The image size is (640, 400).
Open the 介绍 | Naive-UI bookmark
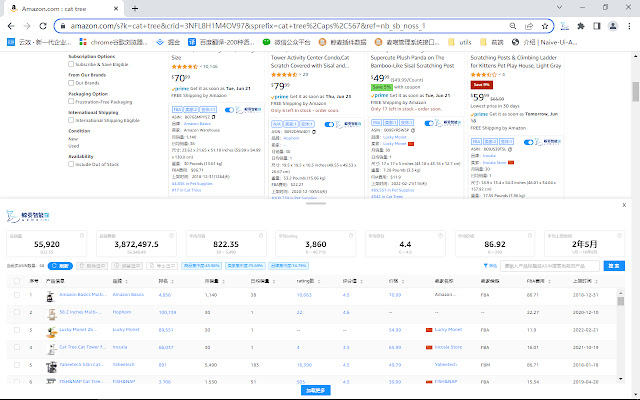click(544, 42)
